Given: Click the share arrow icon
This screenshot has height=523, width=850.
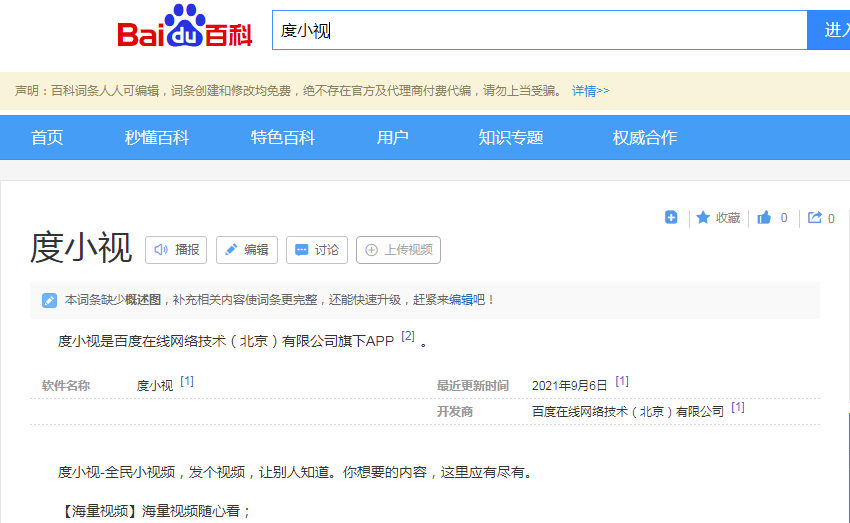Looking at the screenshot, I should [815, 217].
